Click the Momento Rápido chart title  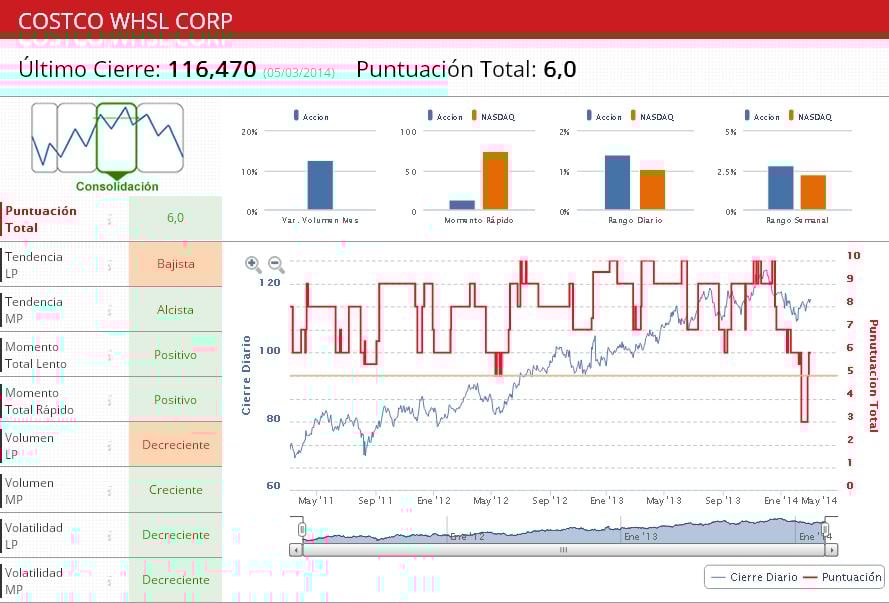479,220
